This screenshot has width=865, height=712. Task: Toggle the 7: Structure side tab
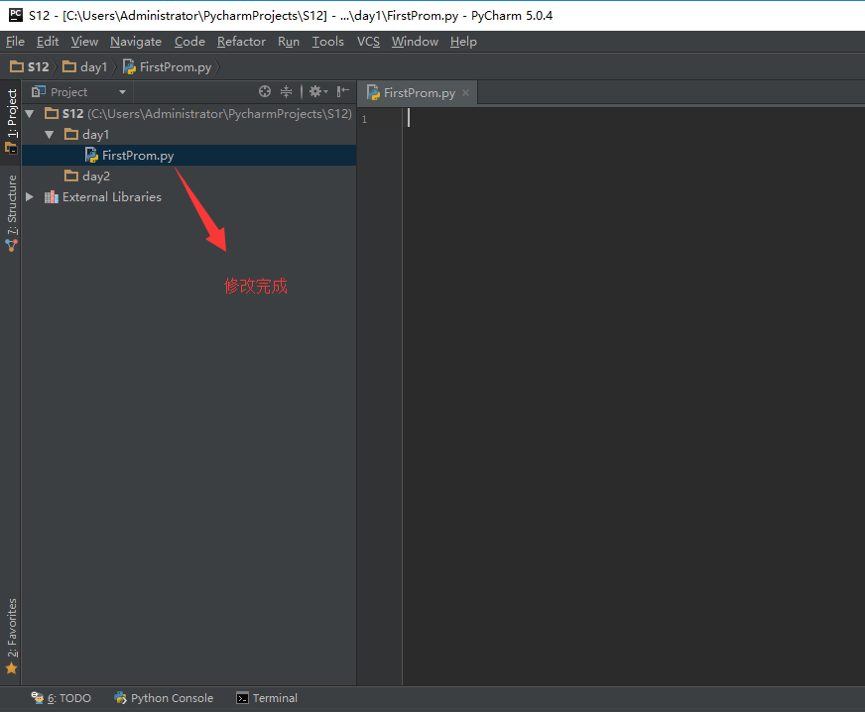click(11, 213)
